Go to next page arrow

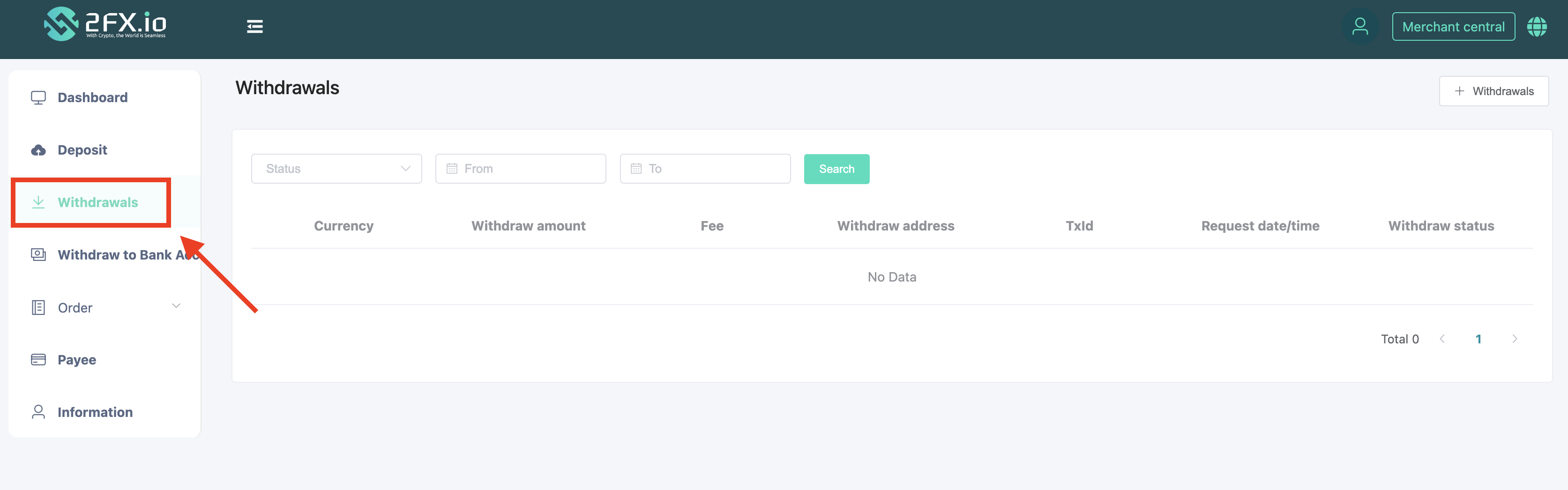1515,339
